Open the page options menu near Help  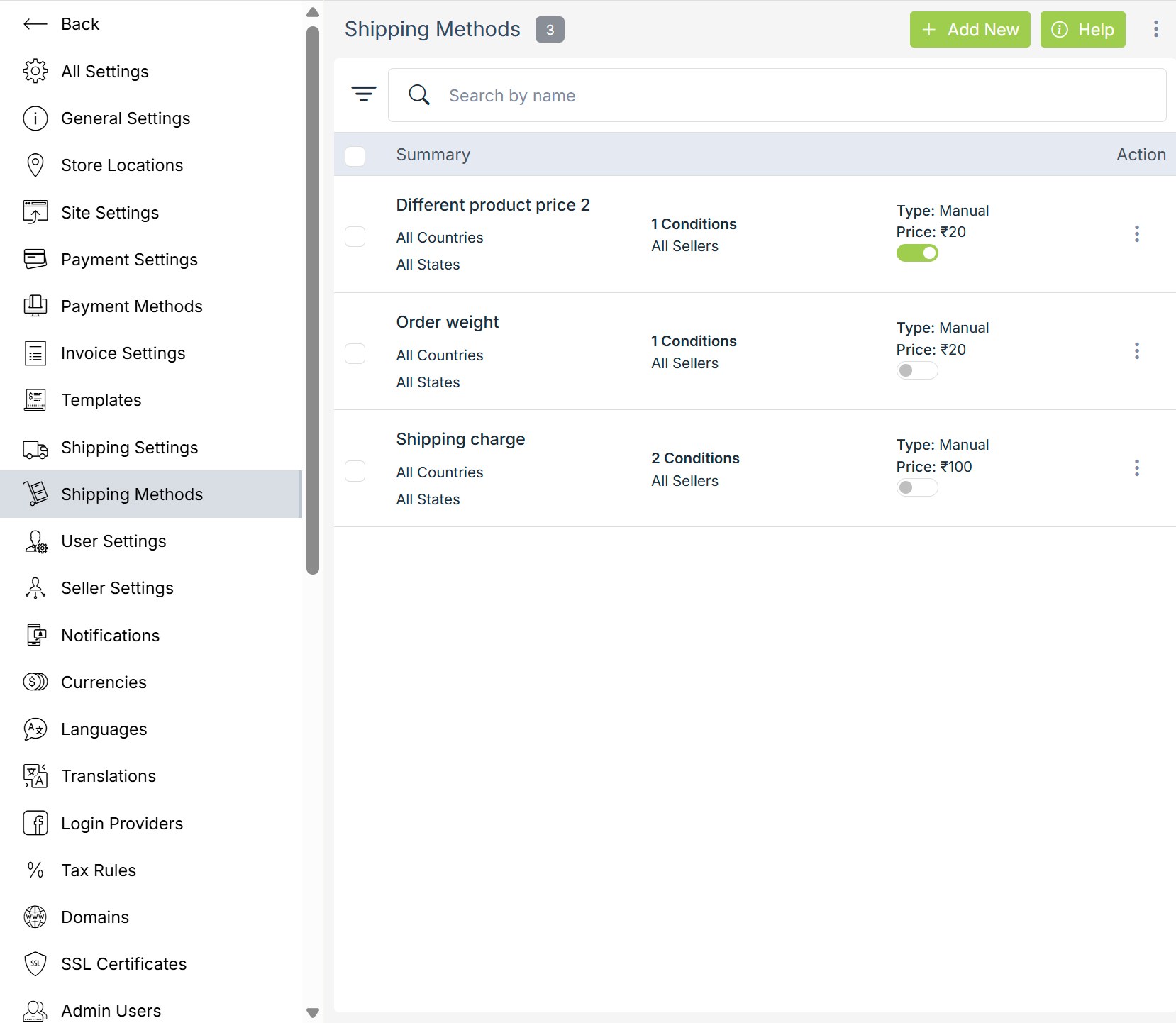[x=1155, y=29]
